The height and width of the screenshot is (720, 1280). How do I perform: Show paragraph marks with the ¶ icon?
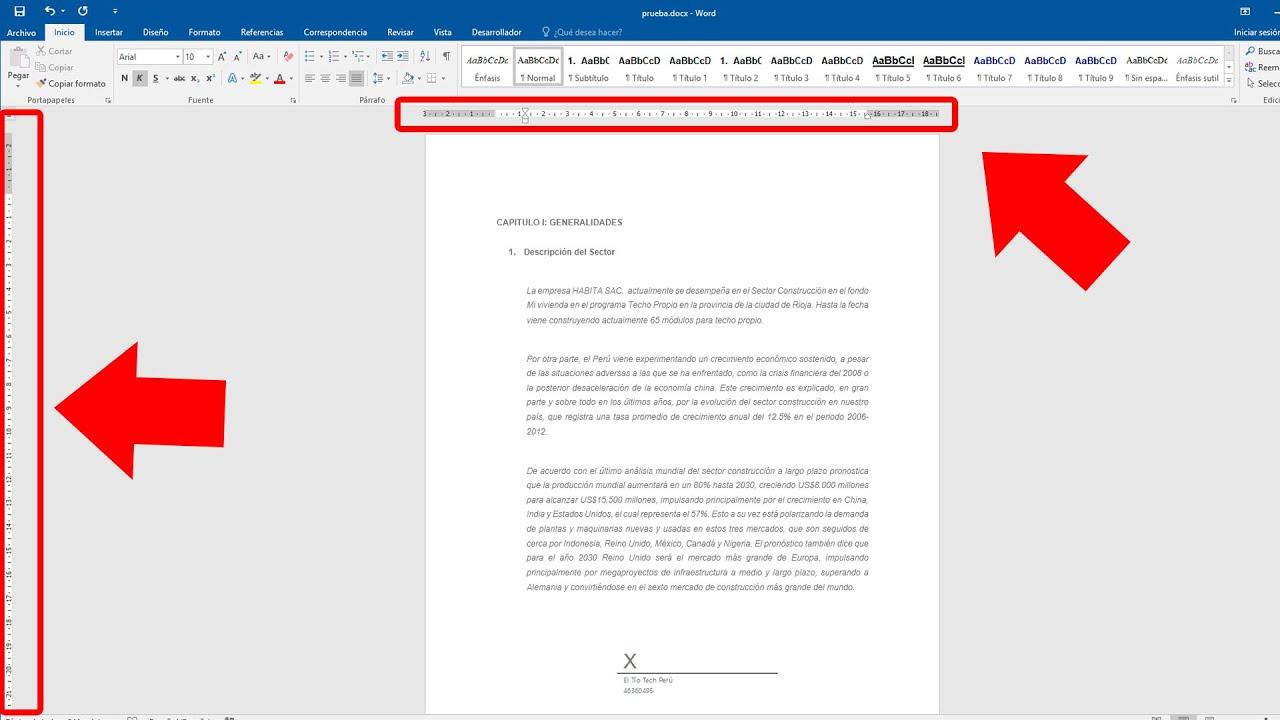click(446, 56)
